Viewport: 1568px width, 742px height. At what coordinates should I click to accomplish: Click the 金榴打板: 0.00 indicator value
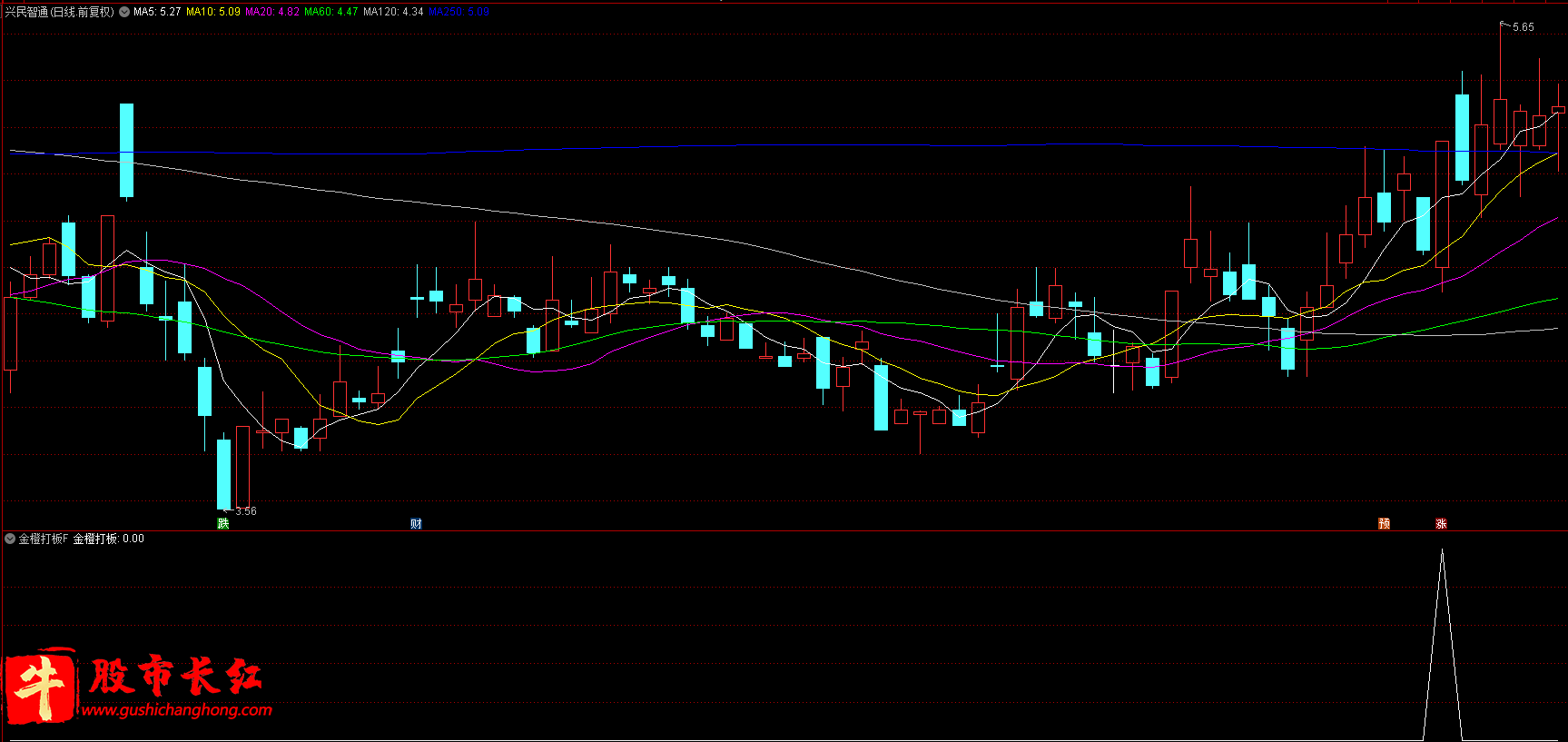click(109, 539)
